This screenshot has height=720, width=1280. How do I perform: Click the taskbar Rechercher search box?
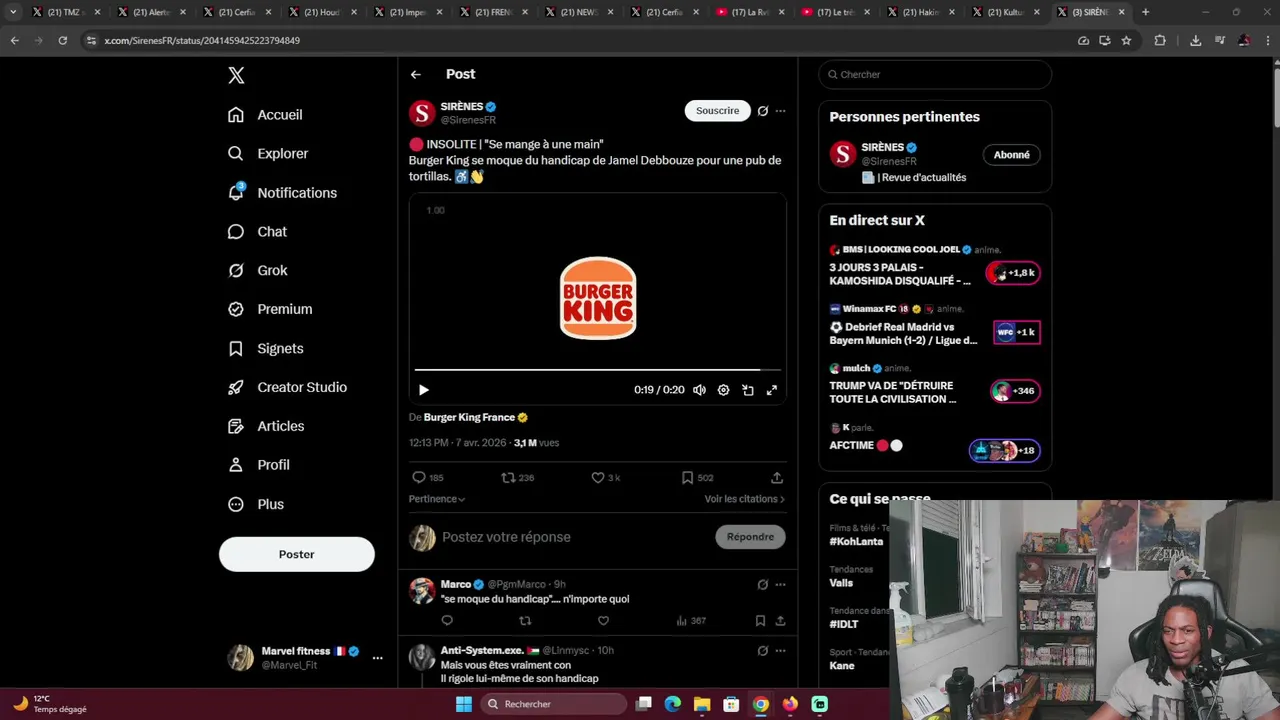555,704
